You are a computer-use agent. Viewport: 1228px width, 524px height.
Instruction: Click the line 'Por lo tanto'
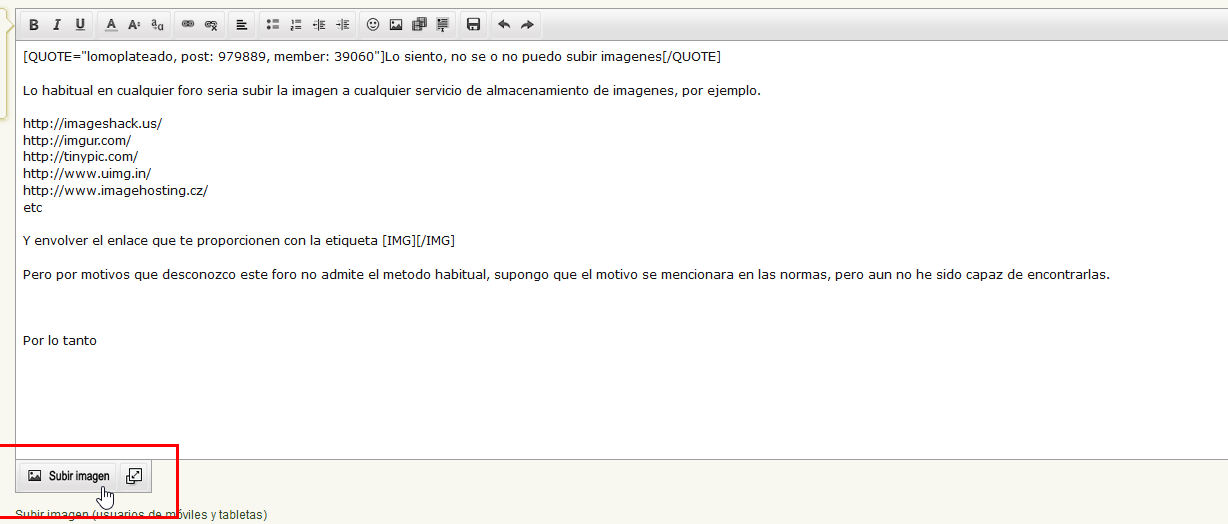(60, 341)
